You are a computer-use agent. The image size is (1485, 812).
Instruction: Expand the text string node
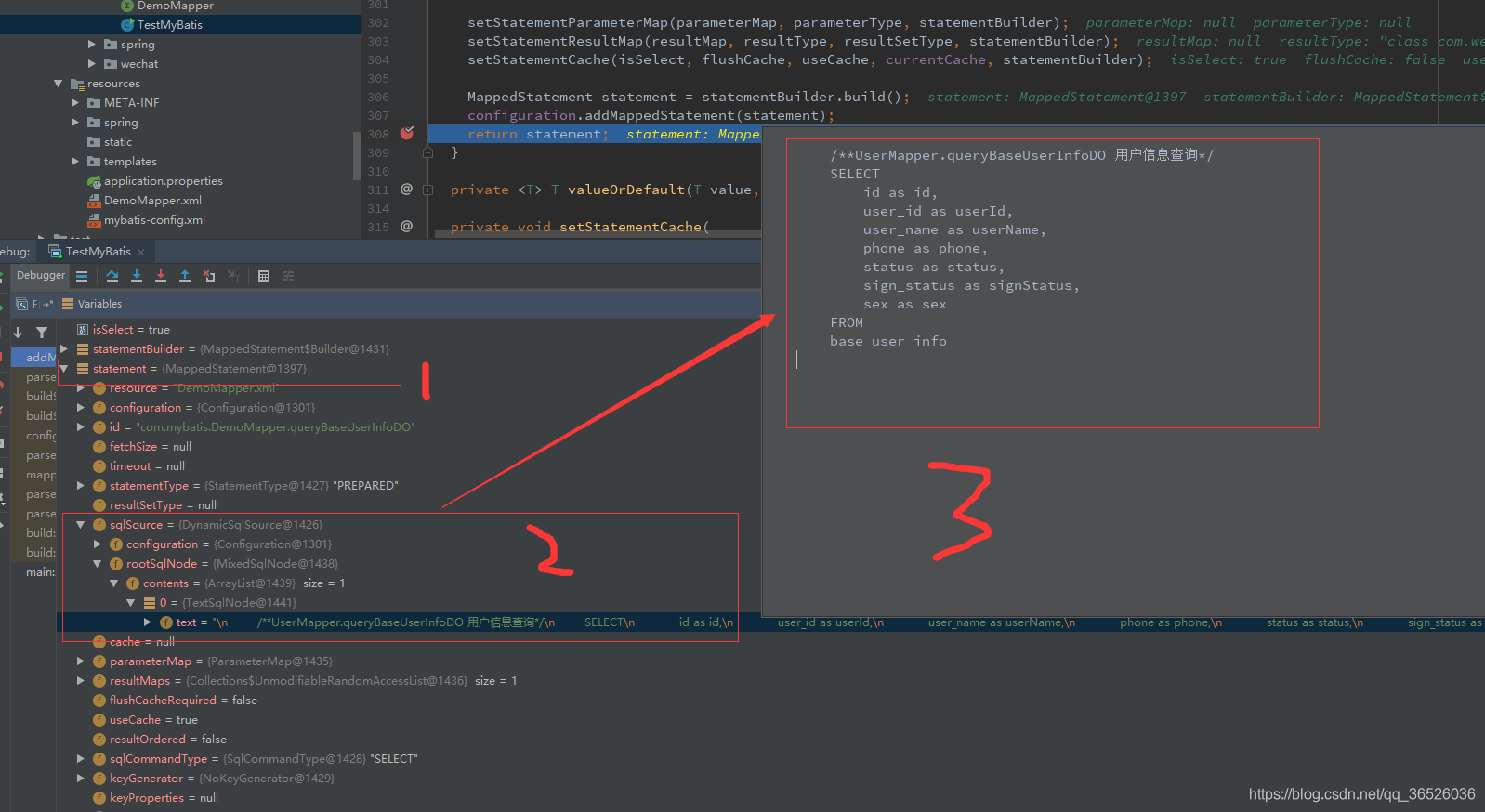click(x=148, y=622)
